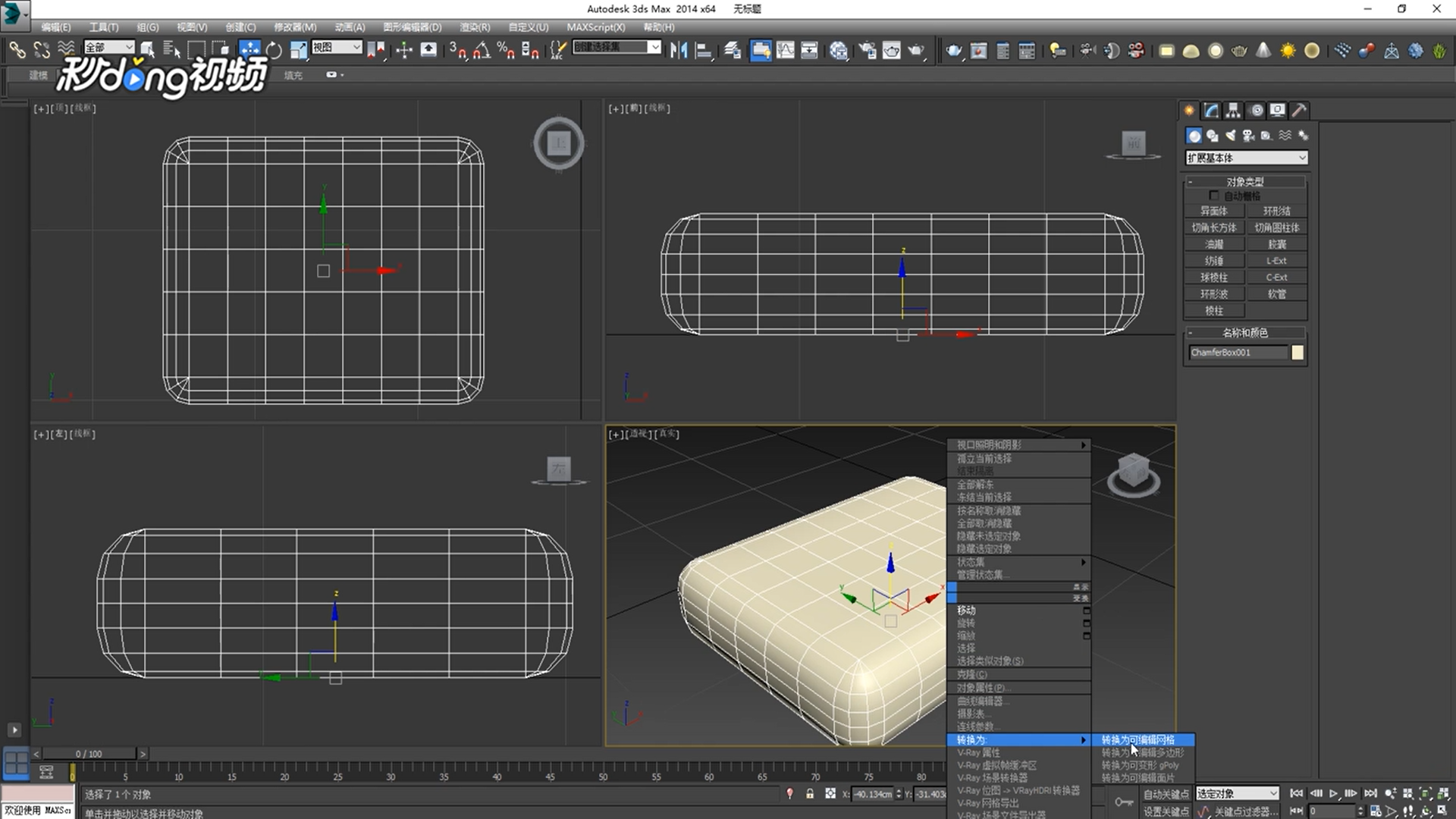
Task: Select the Rotate tool in the toolbar
Action: click(275, 50)
